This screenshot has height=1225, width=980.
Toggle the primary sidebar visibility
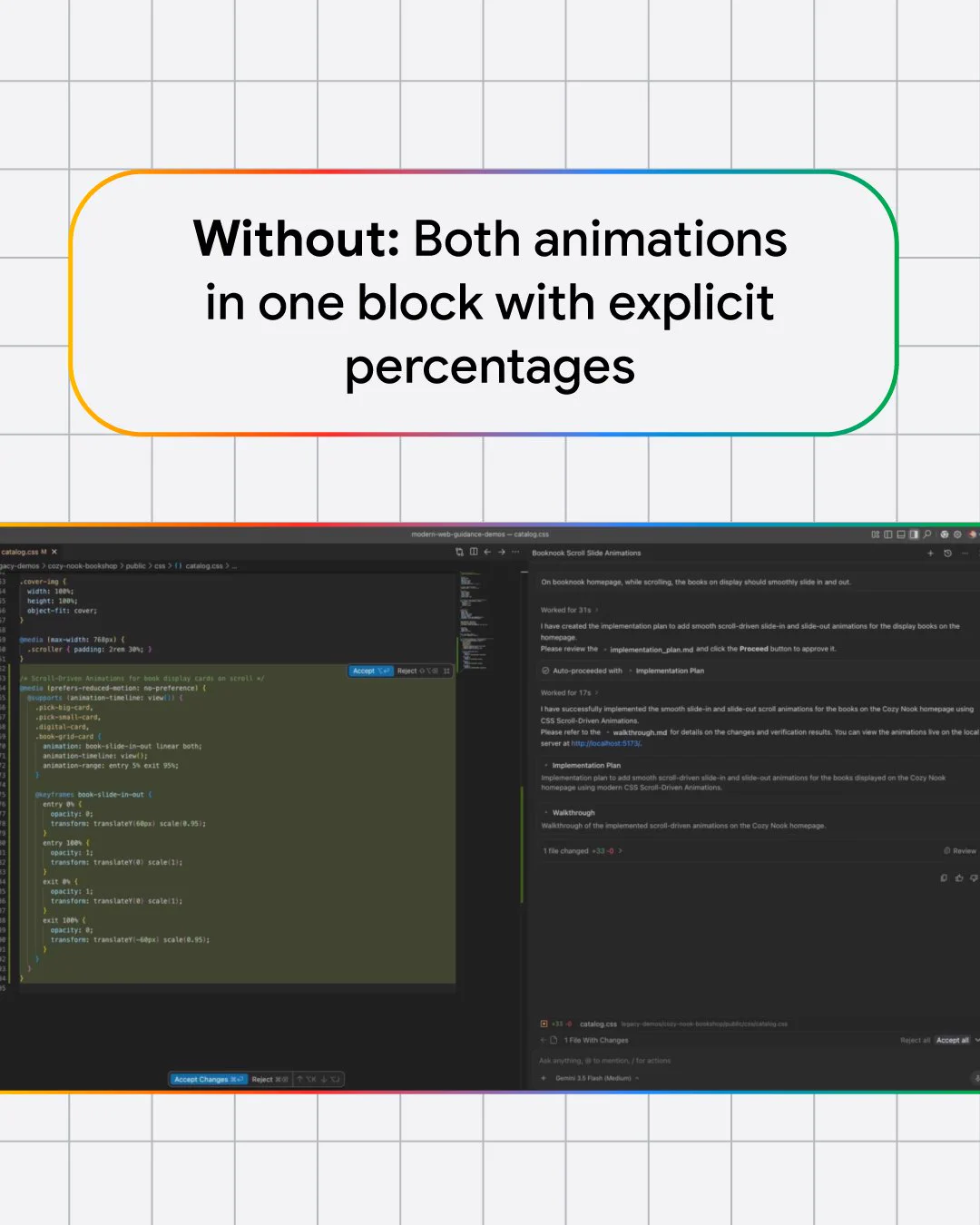click(x=888, y=534)
